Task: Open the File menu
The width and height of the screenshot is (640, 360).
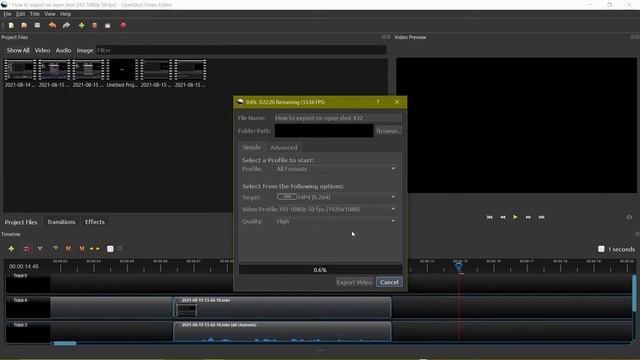Action: (x=7, y=14)
